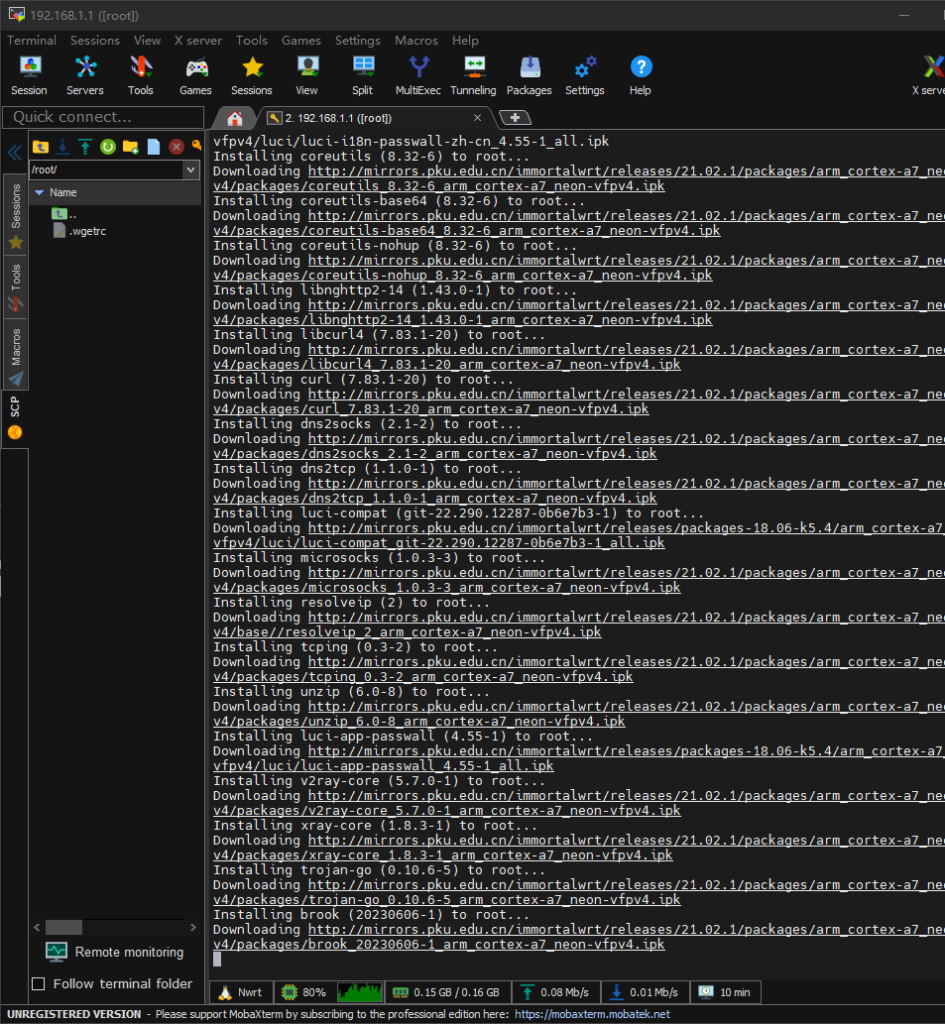
Task: Split the terminal using Split icon
Action: (362, 75)
